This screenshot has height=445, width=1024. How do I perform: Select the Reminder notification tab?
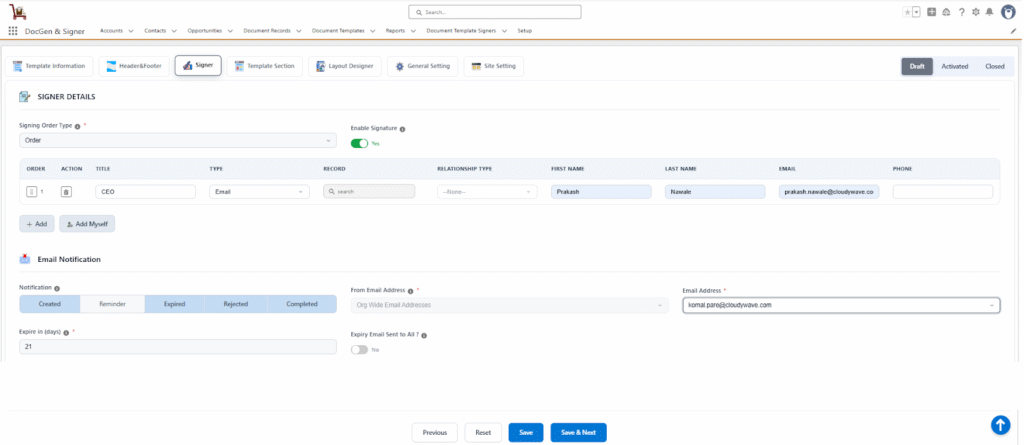[x=113, y=304]
